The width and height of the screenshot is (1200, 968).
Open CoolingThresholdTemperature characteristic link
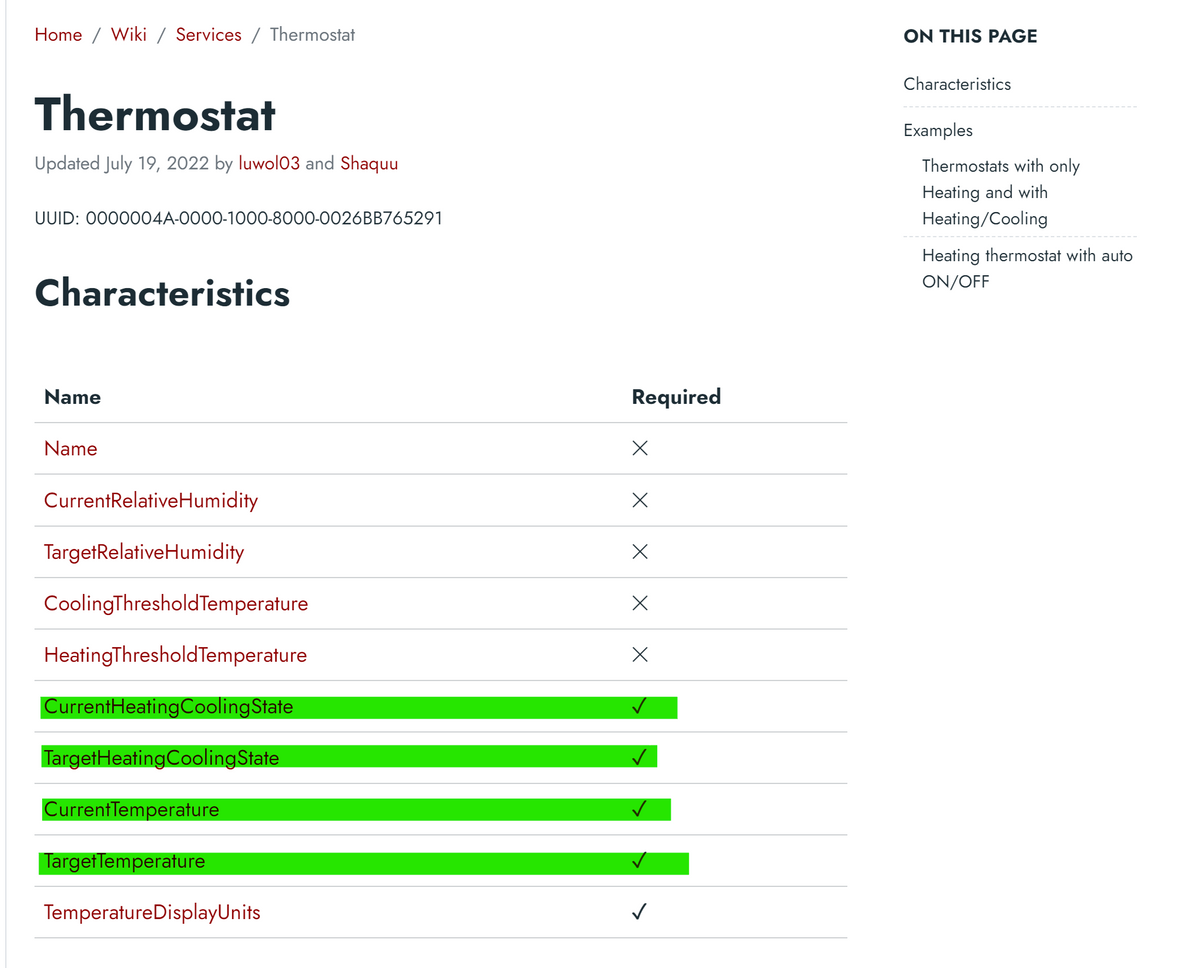click(x=176, y=604)
